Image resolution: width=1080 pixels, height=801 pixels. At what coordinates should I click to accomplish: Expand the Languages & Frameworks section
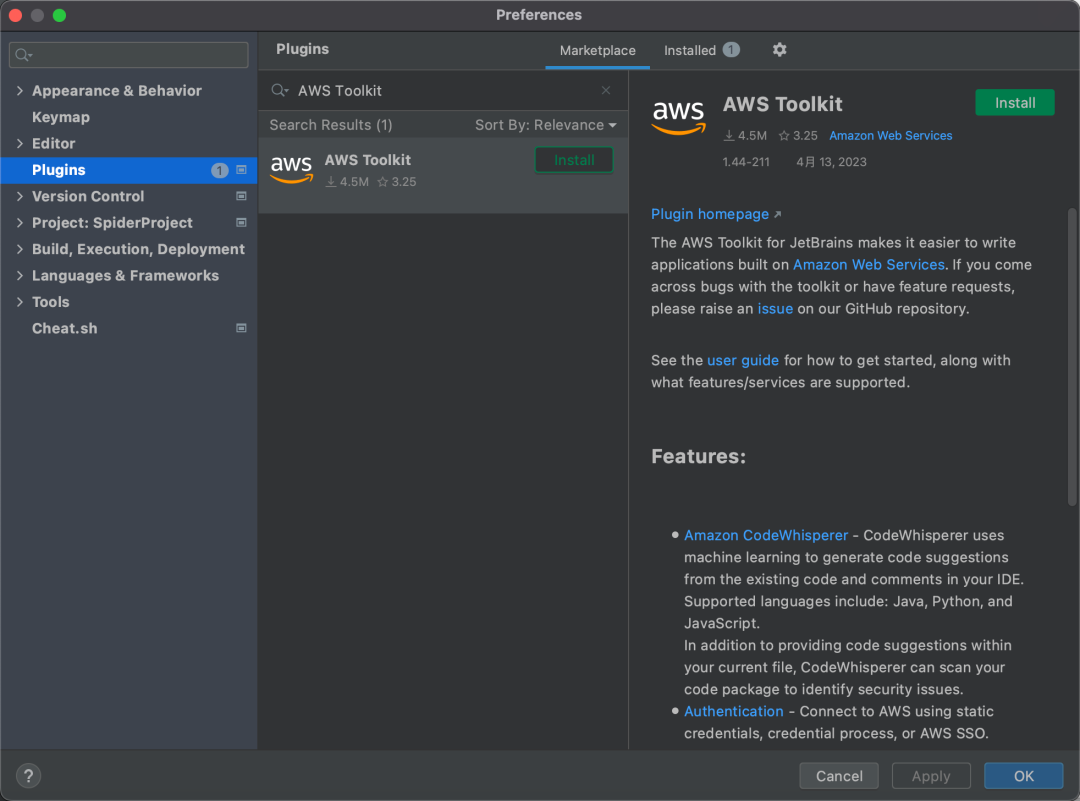click(x=19, y=276)
